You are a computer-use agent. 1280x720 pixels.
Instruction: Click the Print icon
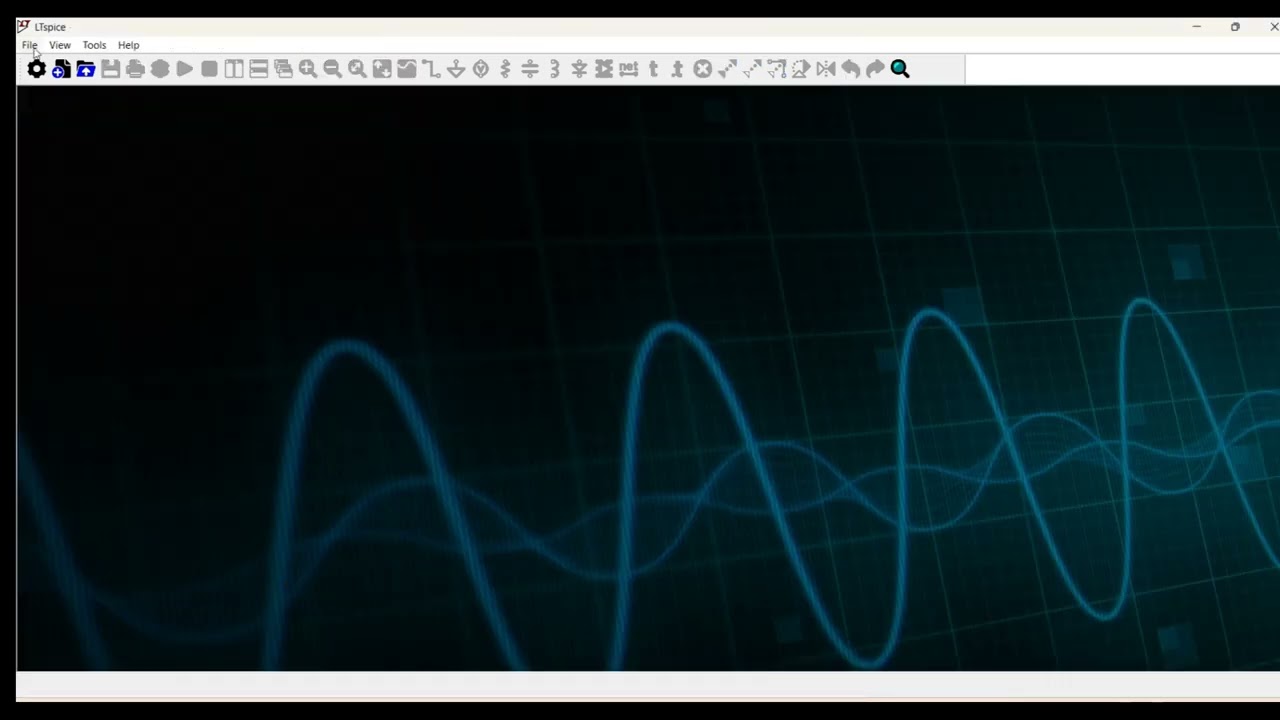pos(135,69)
